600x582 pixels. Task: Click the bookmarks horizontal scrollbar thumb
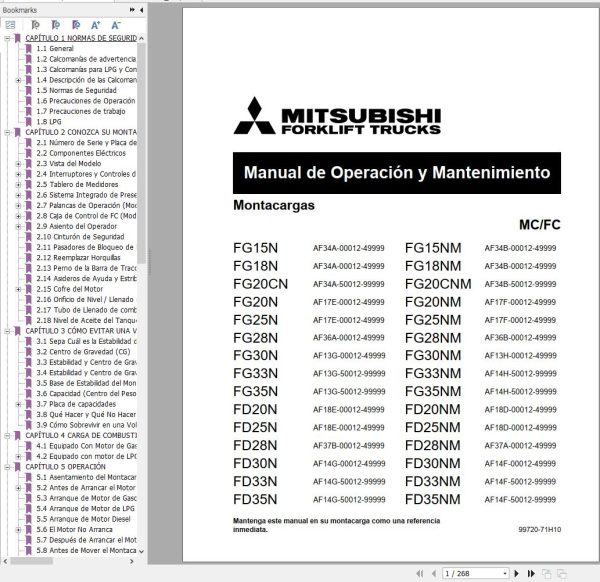point(31,561)
